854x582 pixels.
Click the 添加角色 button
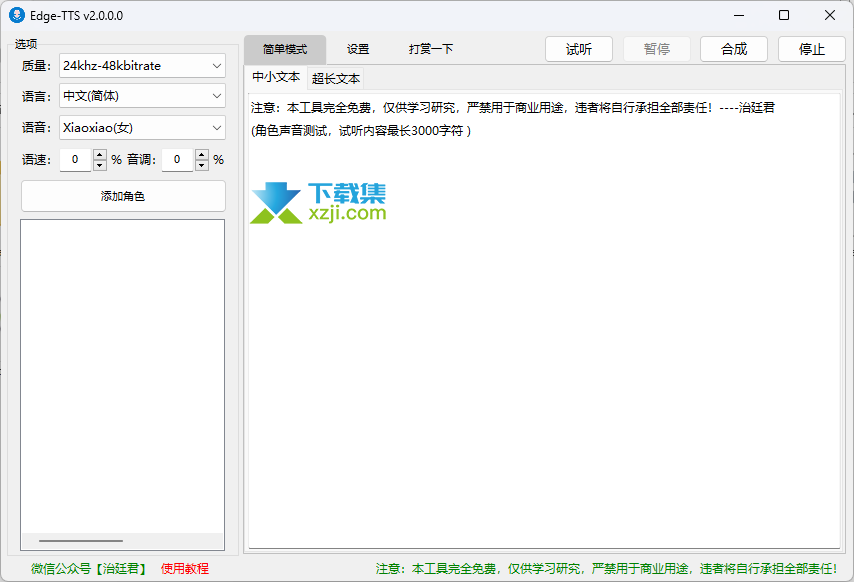tap(123, 196)
